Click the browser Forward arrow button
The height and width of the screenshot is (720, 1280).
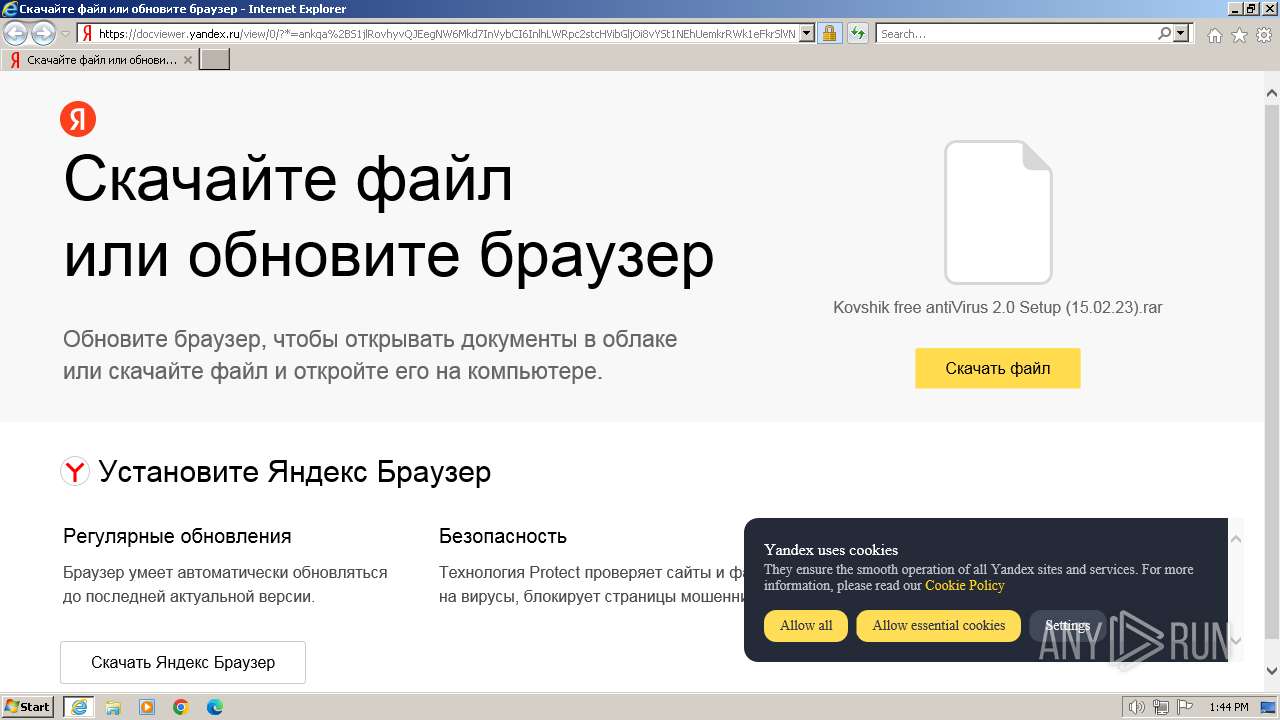point(43,34)
